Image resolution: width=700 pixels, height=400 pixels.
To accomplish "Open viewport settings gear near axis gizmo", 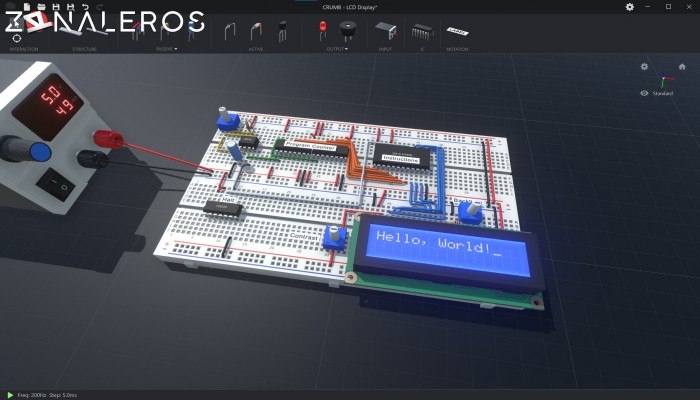I will click(x=644, y=67).
